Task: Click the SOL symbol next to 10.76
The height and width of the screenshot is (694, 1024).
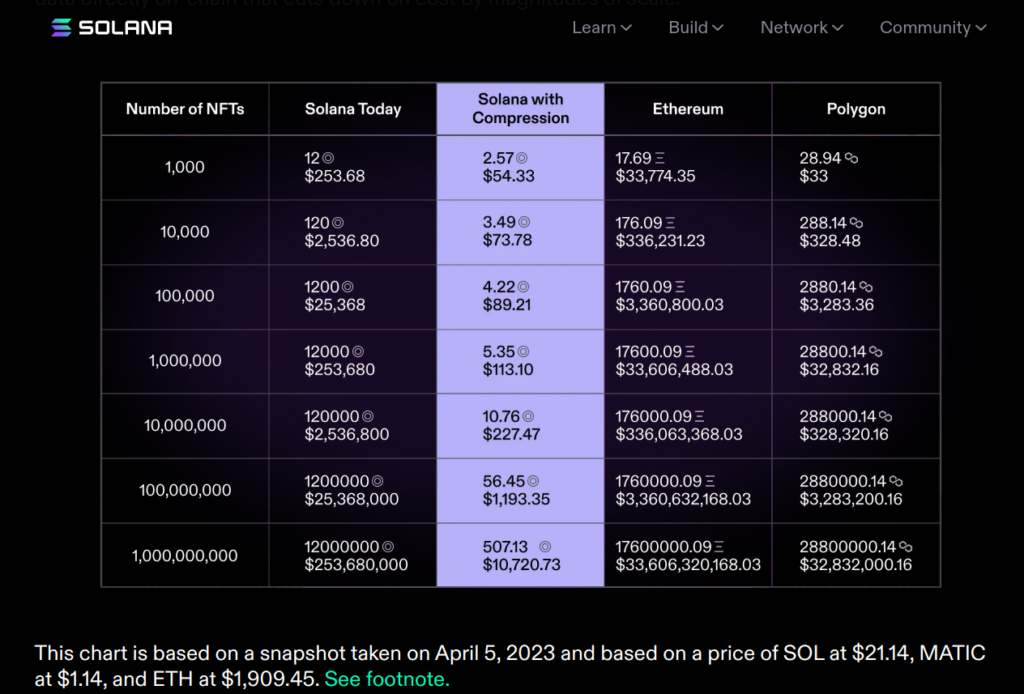Action: point(528,416)
